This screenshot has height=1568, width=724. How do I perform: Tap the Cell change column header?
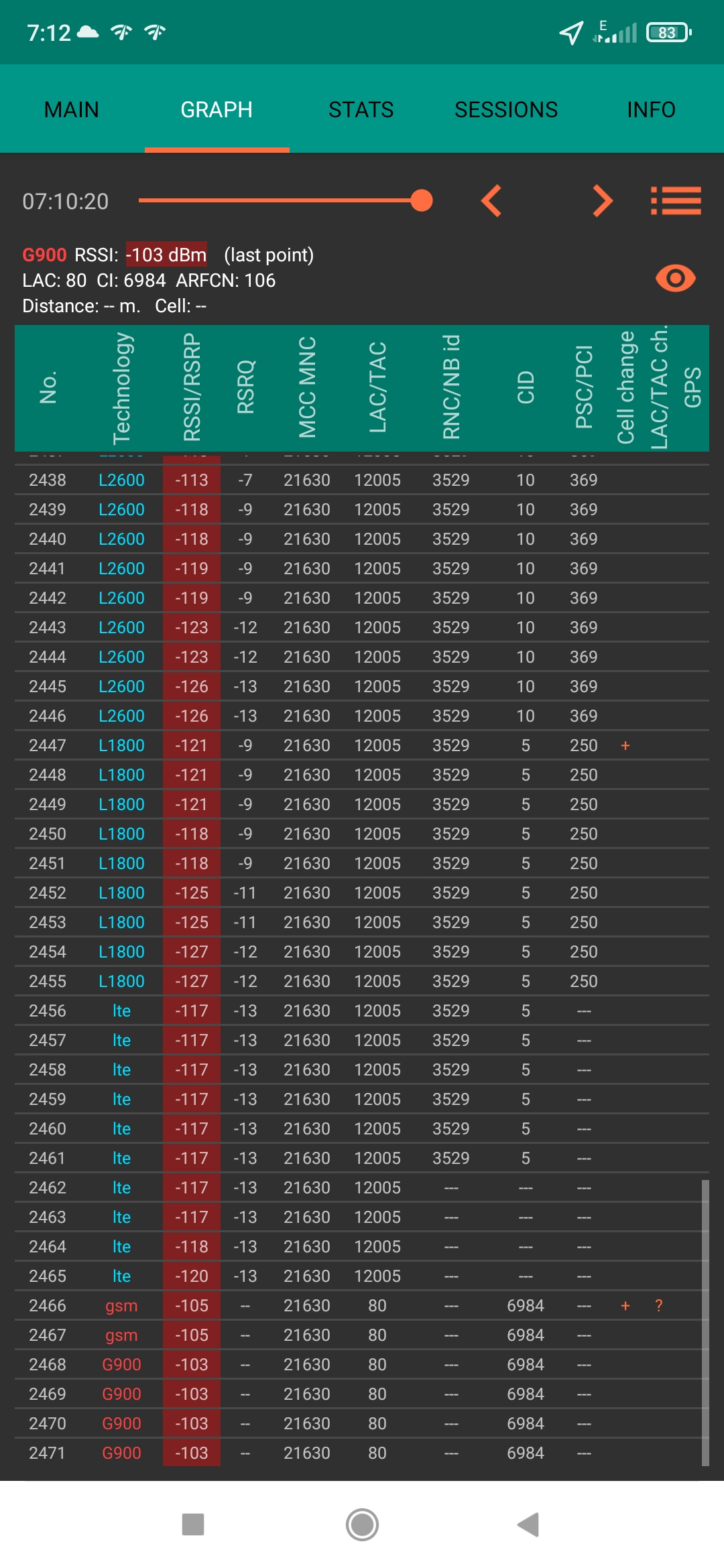click(625, 387)
